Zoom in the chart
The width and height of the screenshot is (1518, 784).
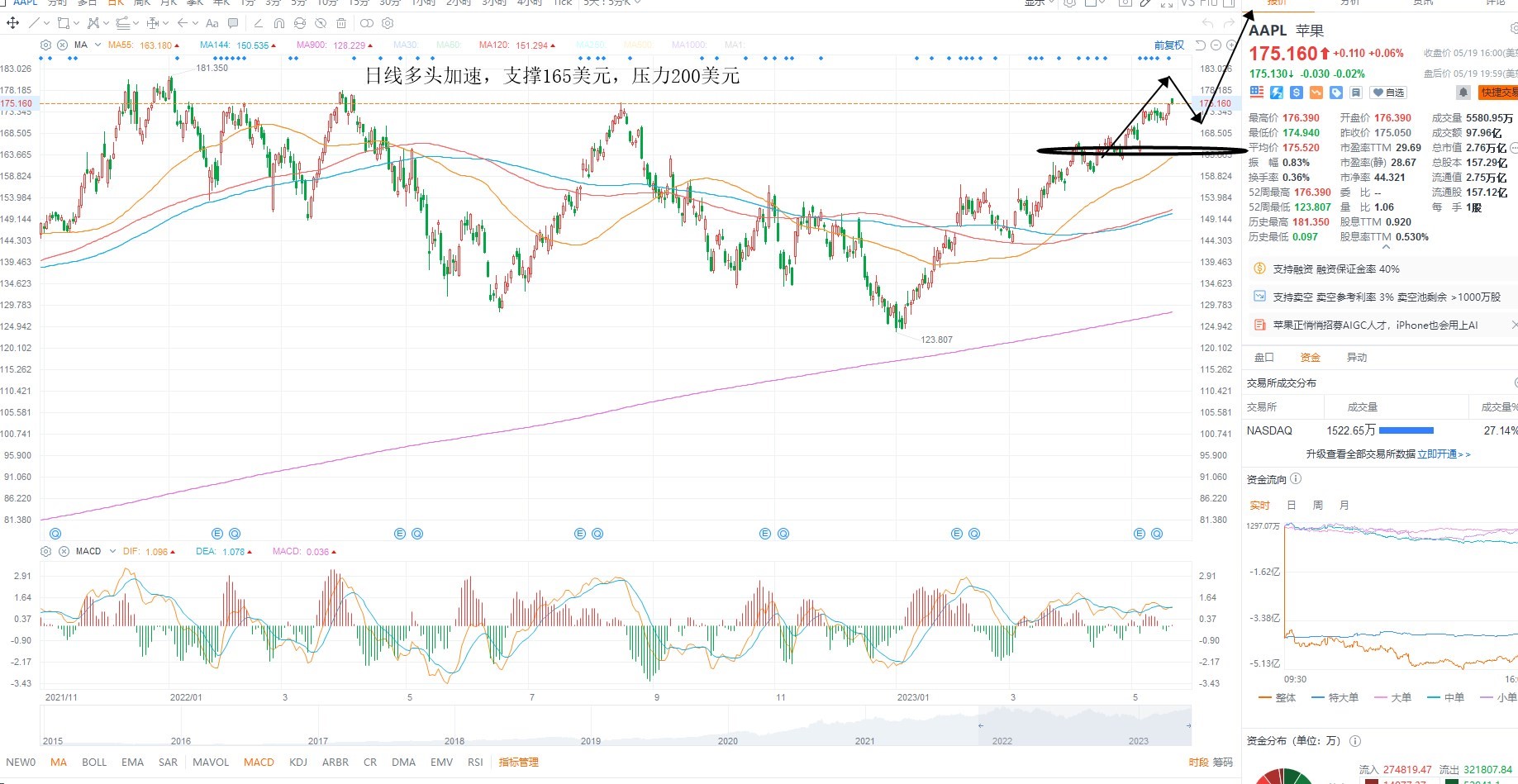click(x=1230, y=45)
